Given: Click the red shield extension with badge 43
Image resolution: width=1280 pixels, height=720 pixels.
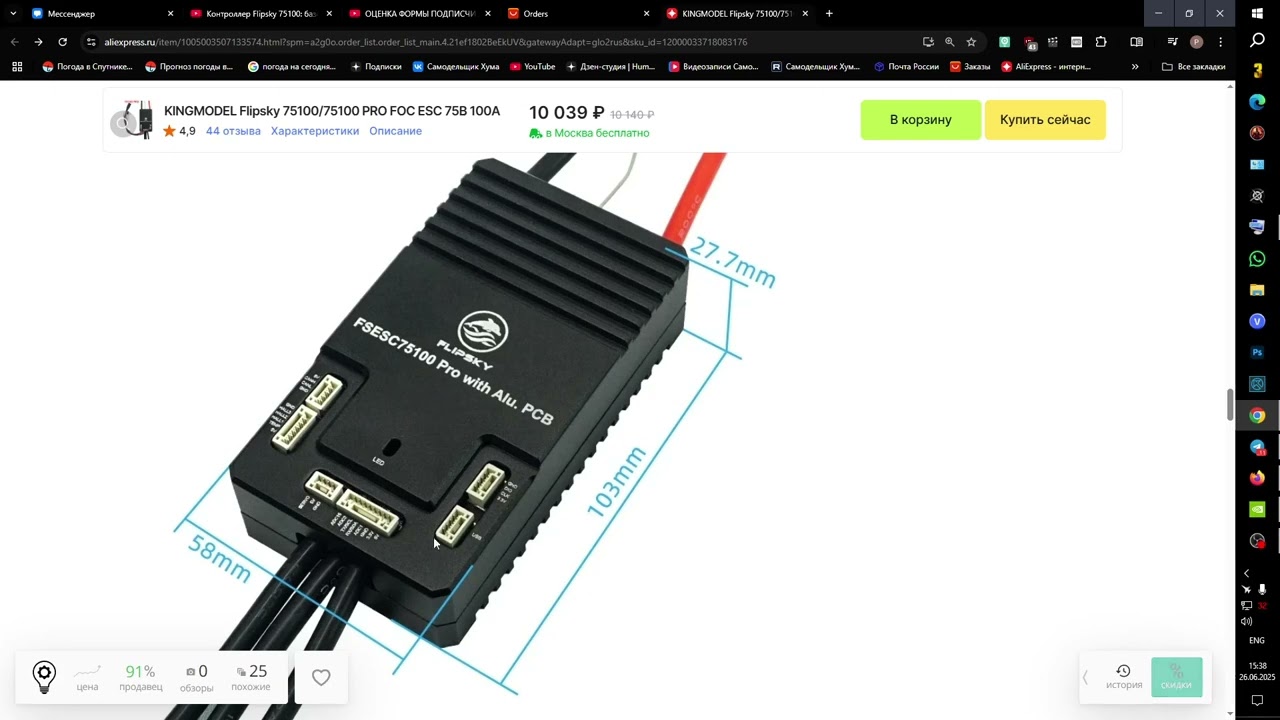Looking at the screenshot, I should tap(1030, 43).
